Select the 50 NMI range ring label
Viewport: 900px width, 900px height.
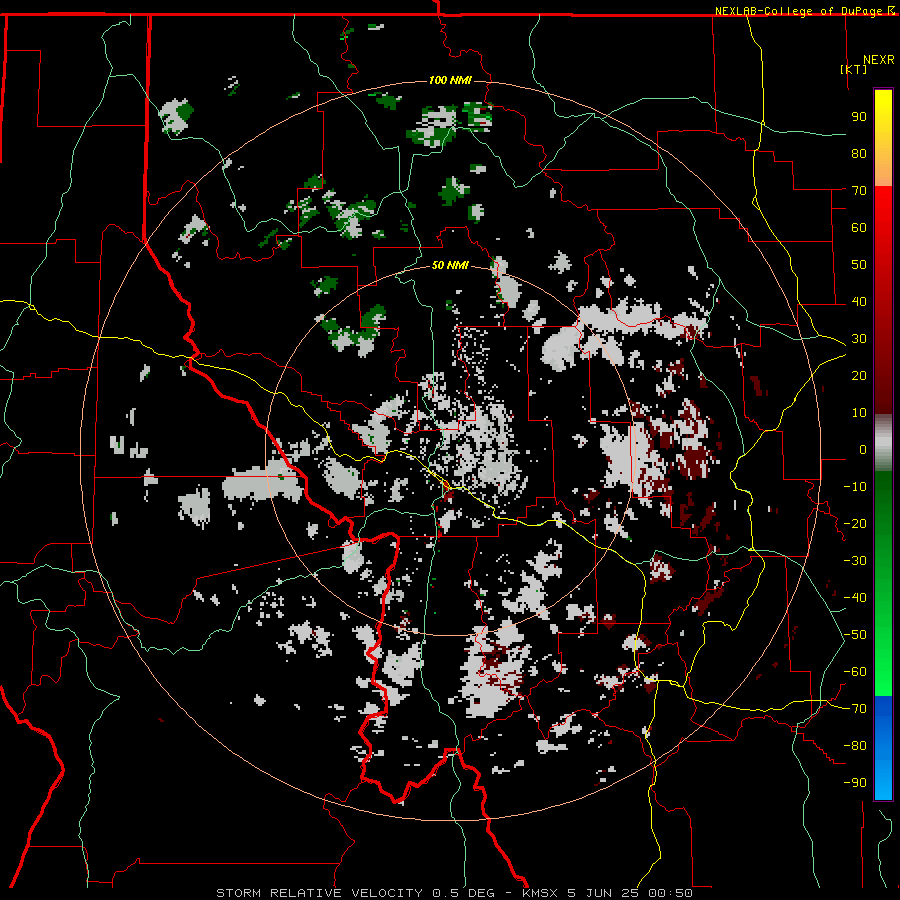click(x=450, y=265)
